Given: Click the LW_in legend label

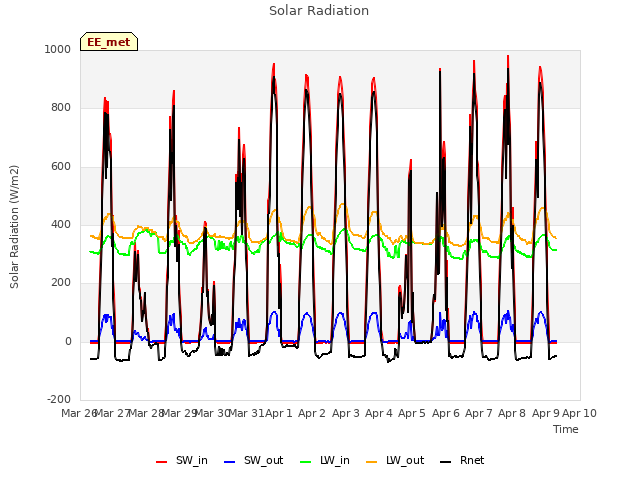Looking at the screenshot, I should coord(335,460).
